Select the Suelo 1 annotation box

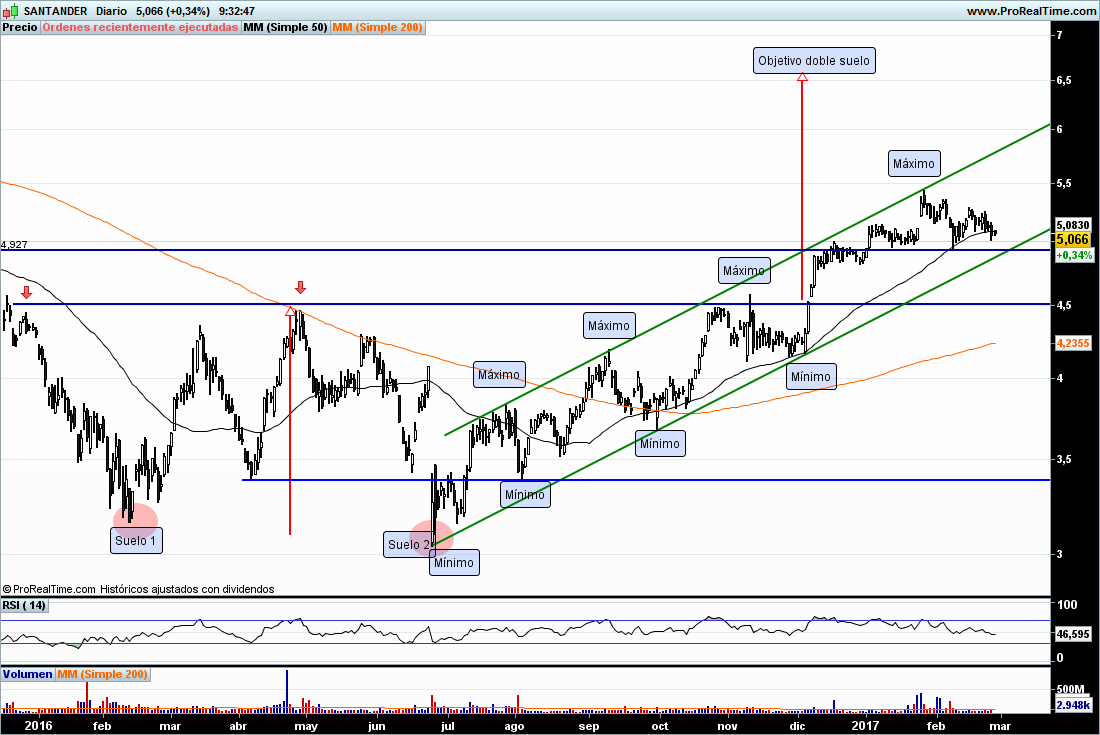tap(136, 541)
